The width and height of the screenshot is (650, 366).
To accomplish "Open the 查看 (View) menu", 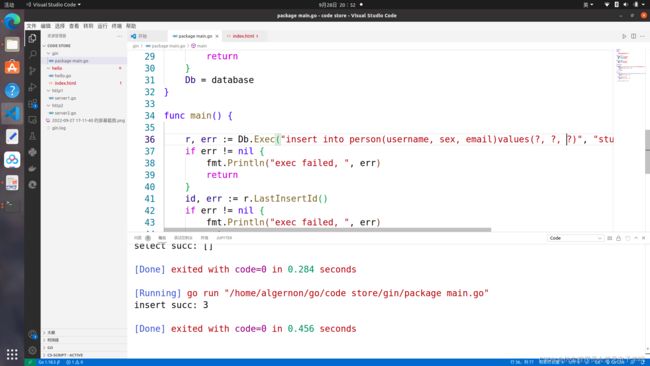I will [x=74, y=26].
